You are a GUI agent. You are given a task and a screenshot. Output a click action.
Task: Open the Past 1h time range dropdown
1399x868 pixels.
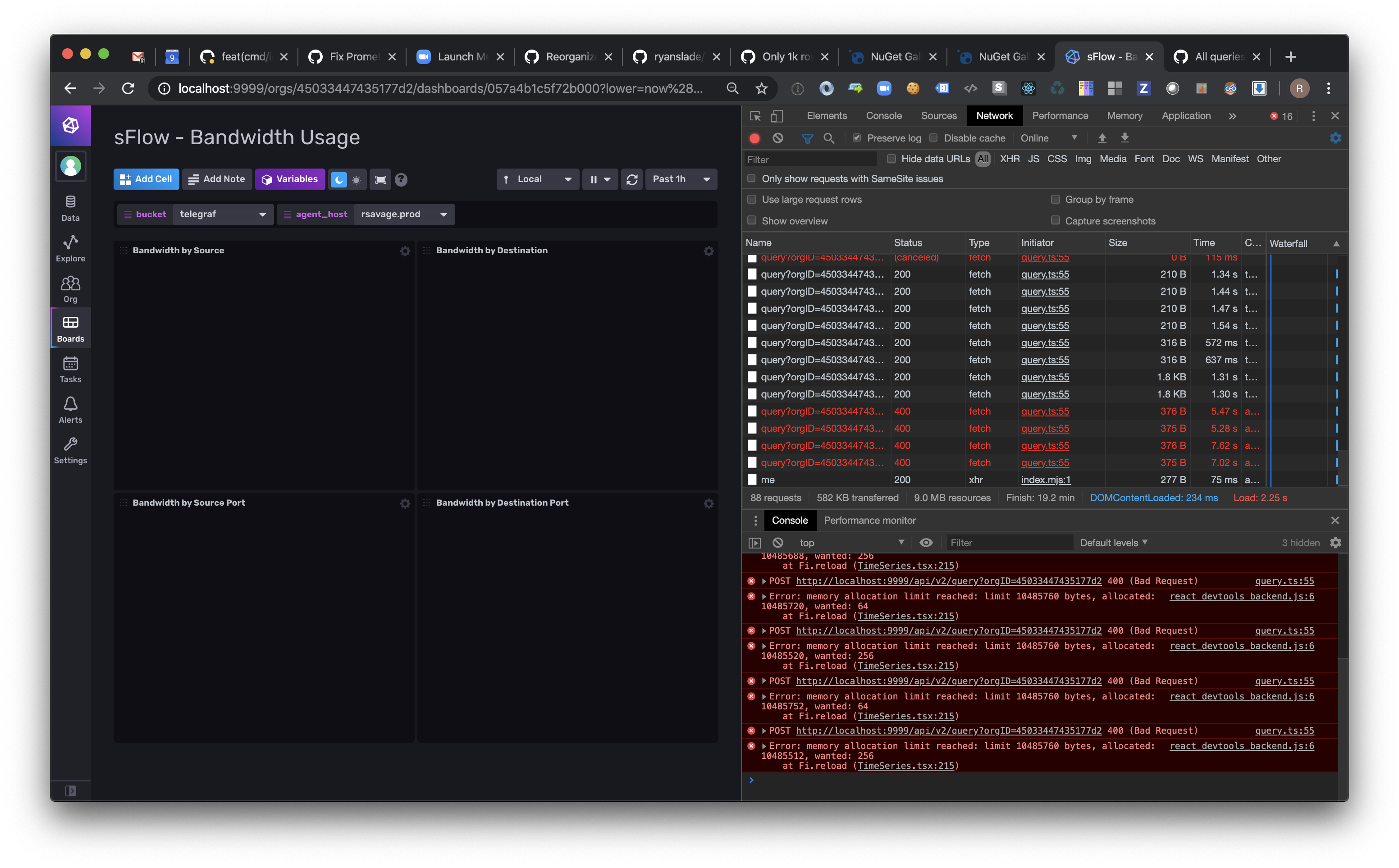click(681, 179)
